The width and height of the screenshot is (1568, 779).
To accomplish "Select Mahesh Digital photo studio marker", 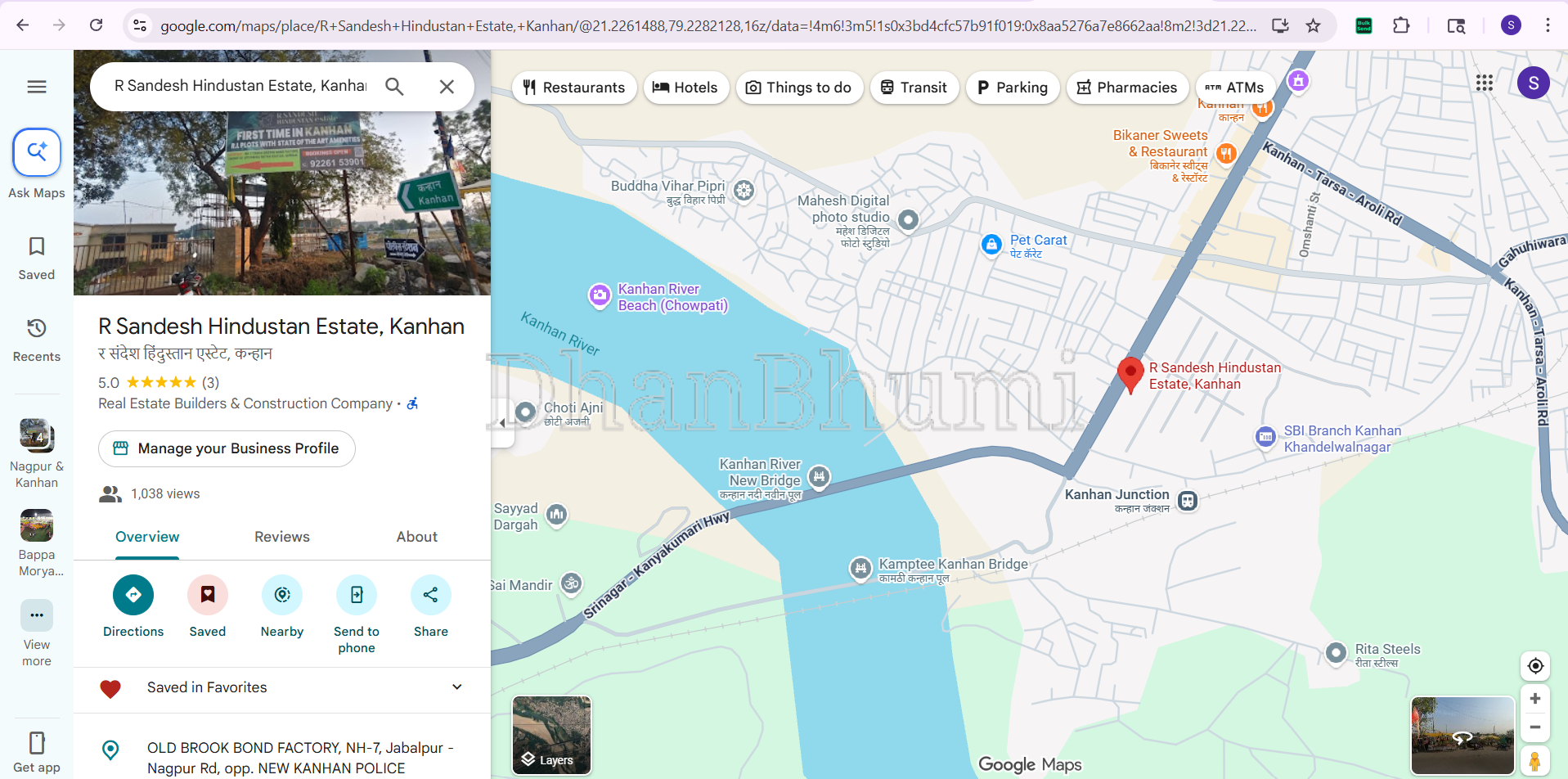I will point(908,219).
